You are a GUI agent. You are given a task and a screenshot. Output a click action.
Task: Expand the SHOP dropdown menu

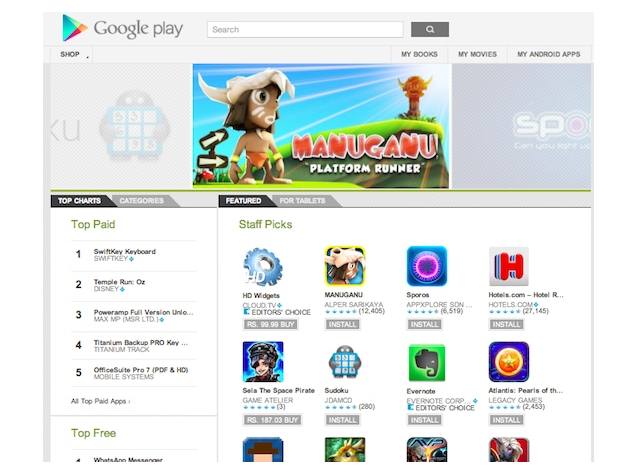72,54
